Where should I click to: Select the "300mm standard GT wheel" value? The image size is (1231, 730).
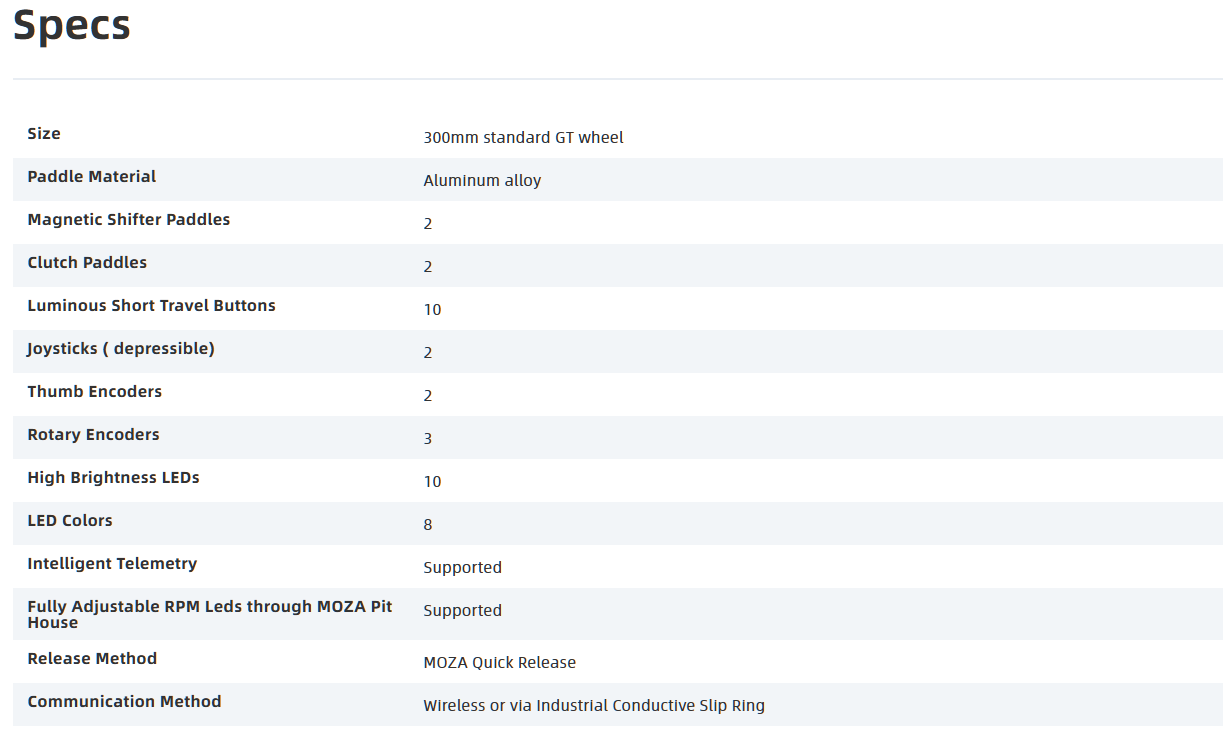click(x=523, y=138)
